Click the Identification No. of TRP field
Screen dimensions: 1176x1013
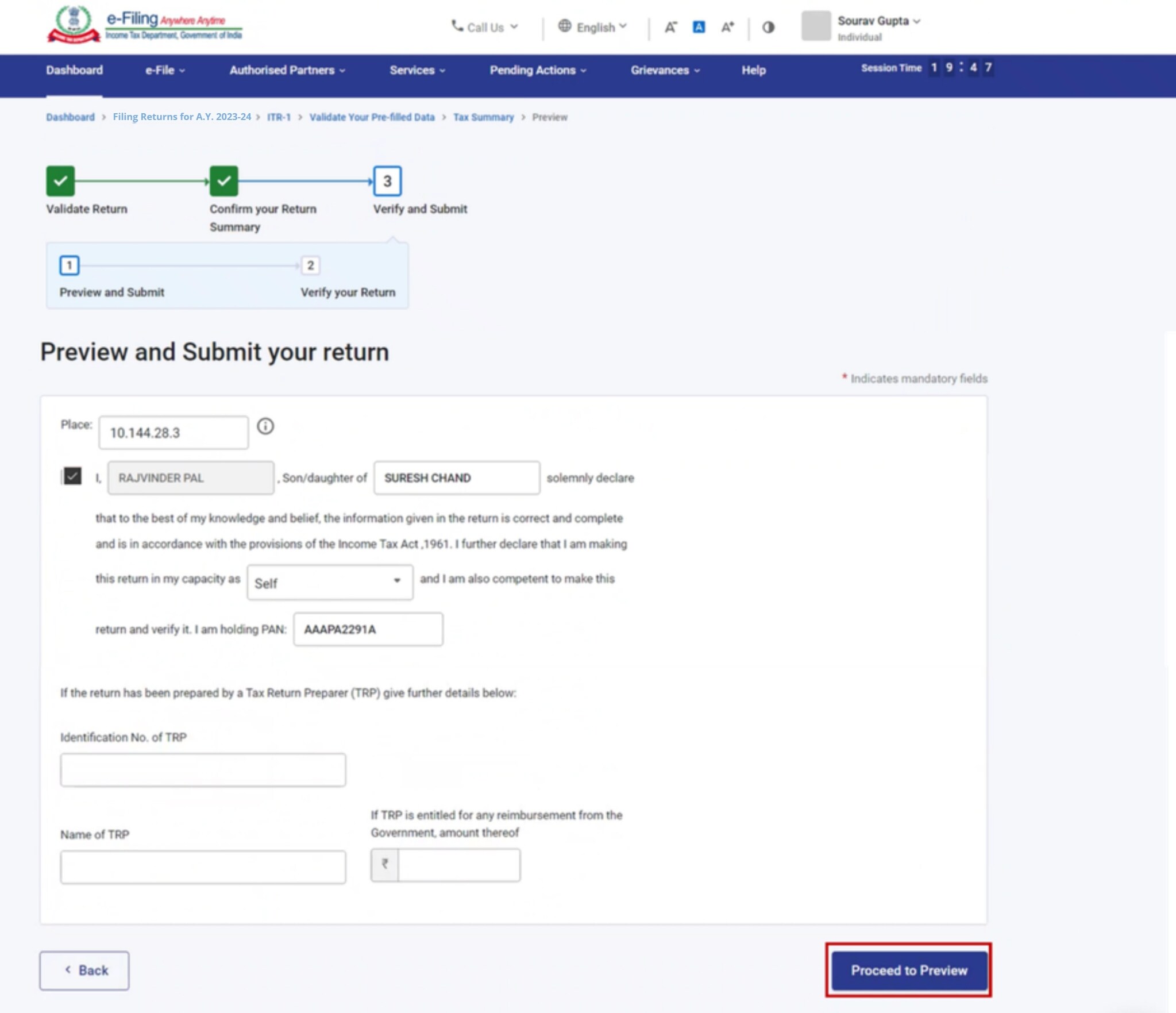pos(203,770)
